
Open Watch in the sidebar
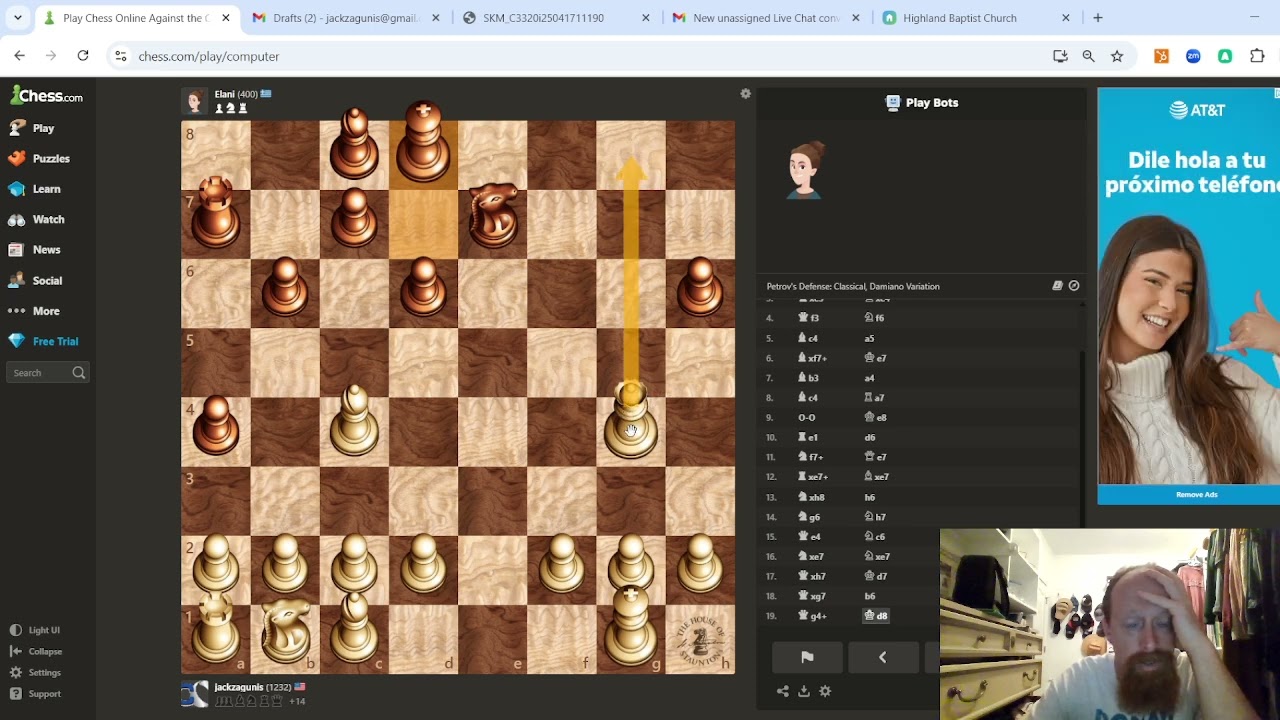[x=36, y=219]
